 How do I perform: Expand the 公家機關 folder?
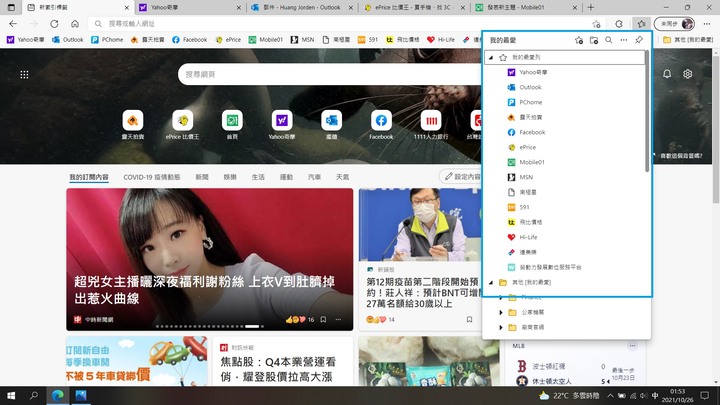pos(501,312)
